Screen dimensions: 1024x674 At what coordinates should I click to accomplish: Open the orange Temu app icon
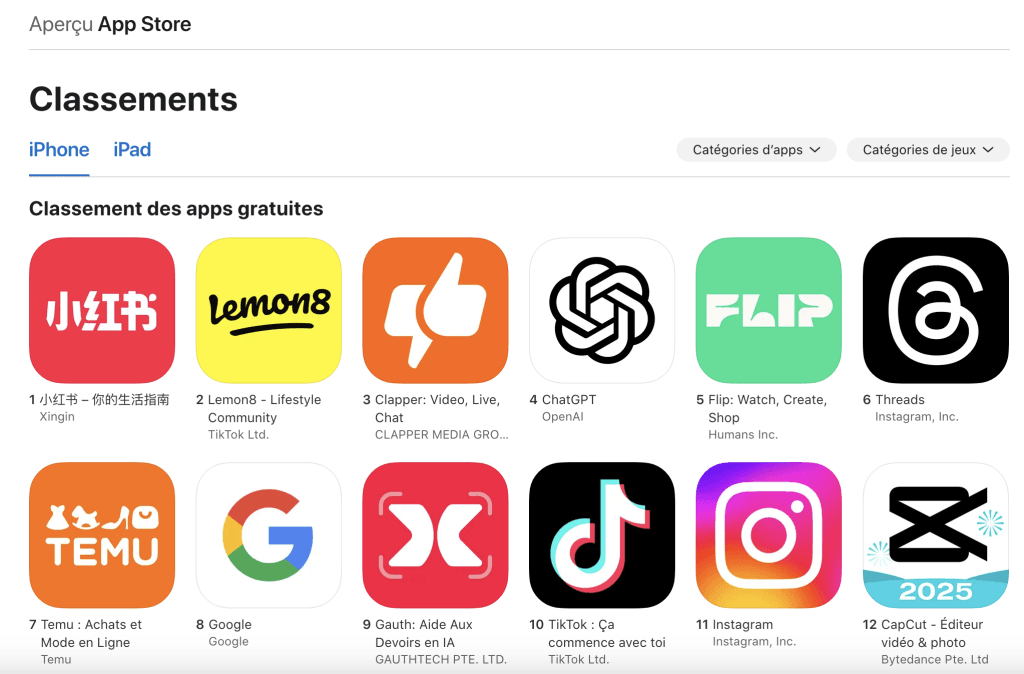[x=102, y=536]
